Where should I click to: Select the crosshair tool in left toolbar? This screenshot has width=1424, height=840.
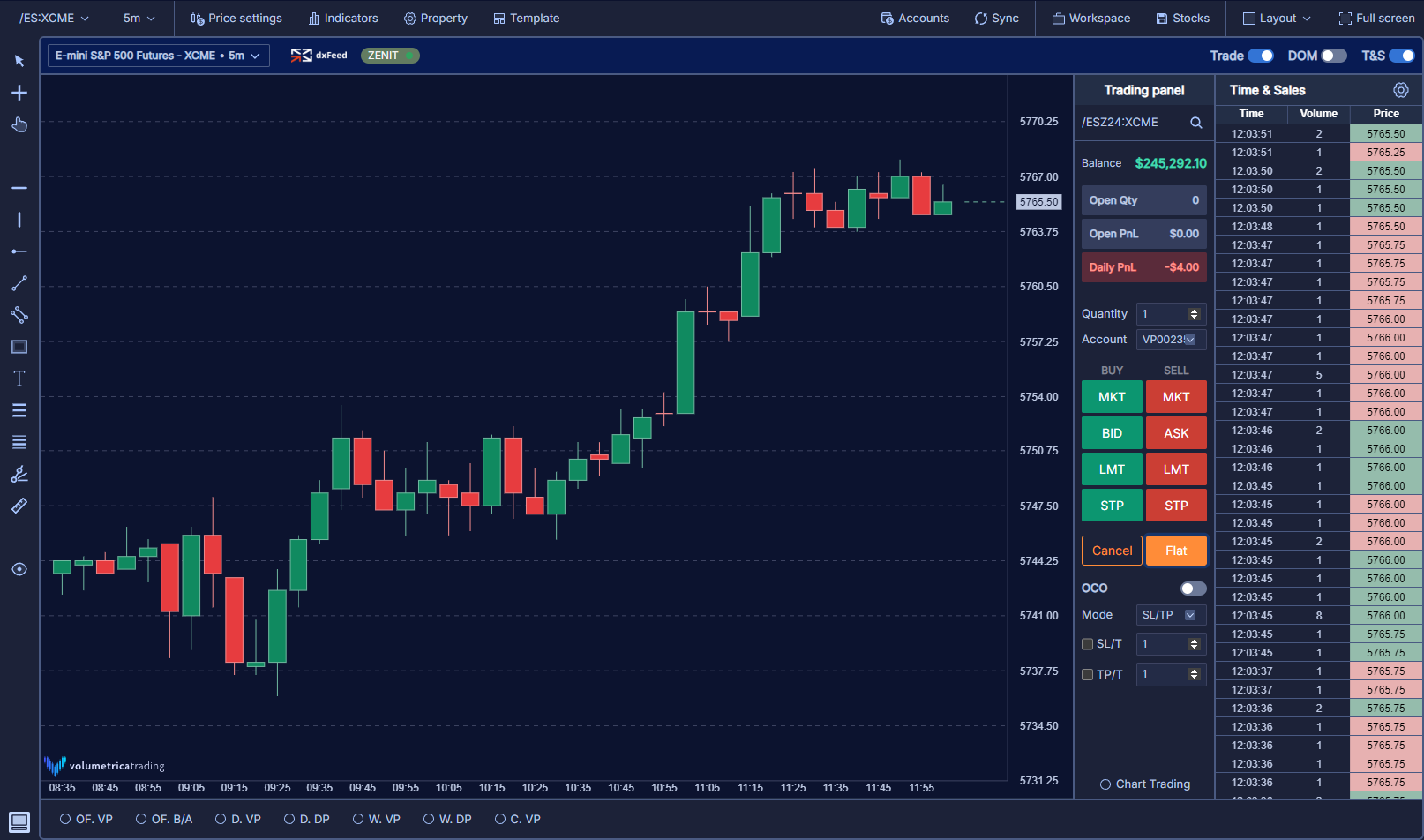pos(19,93)
